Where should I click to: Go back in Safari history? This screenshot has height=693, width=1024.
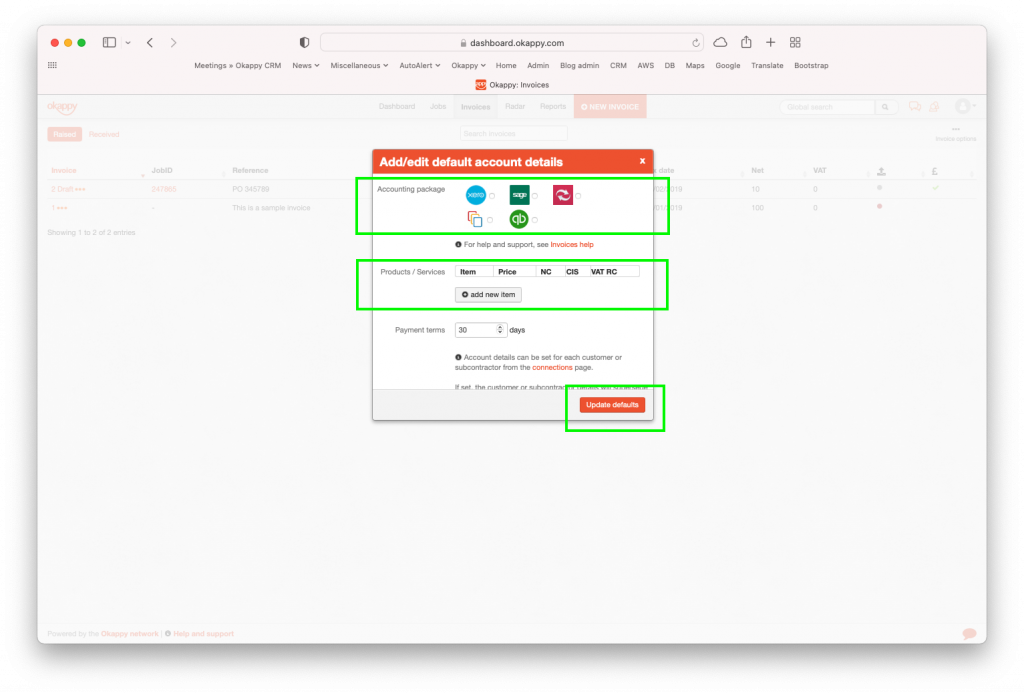click(x=150, y=42)
